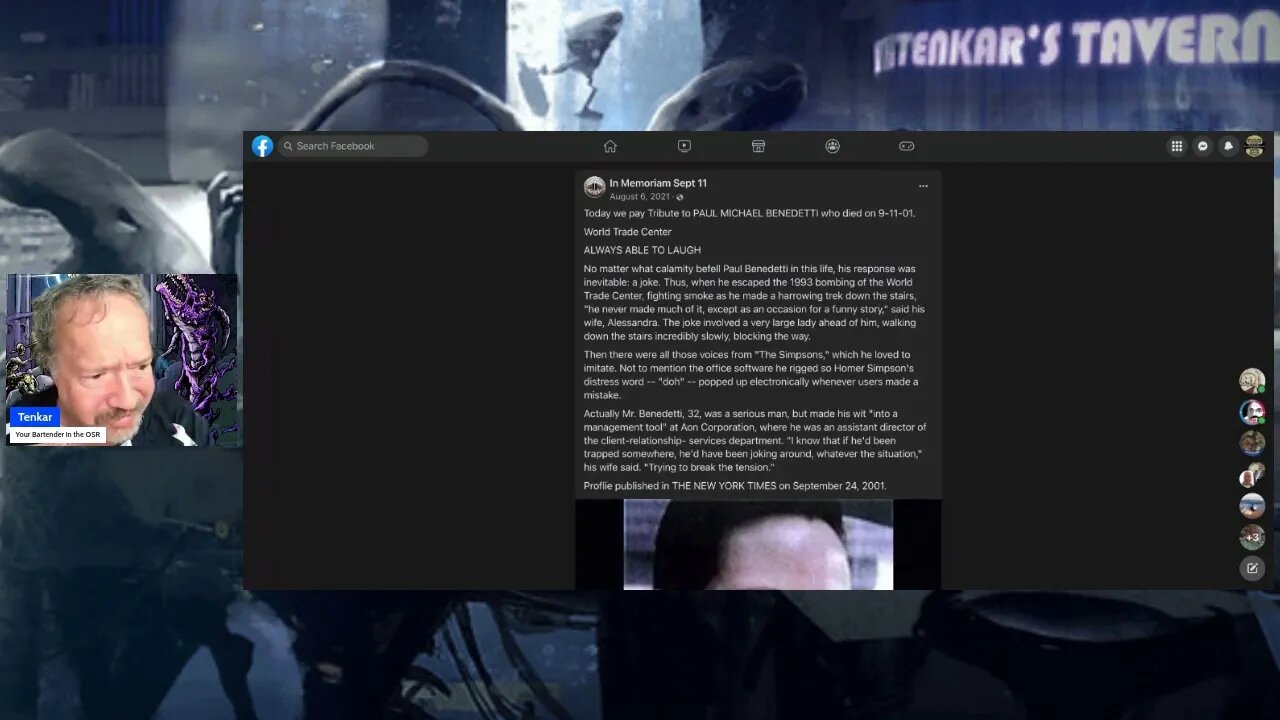Viewport: 1280px width, 720px height.
Task: Expand the +3 more chat contacts
Action: click(x=1252, y=538)
